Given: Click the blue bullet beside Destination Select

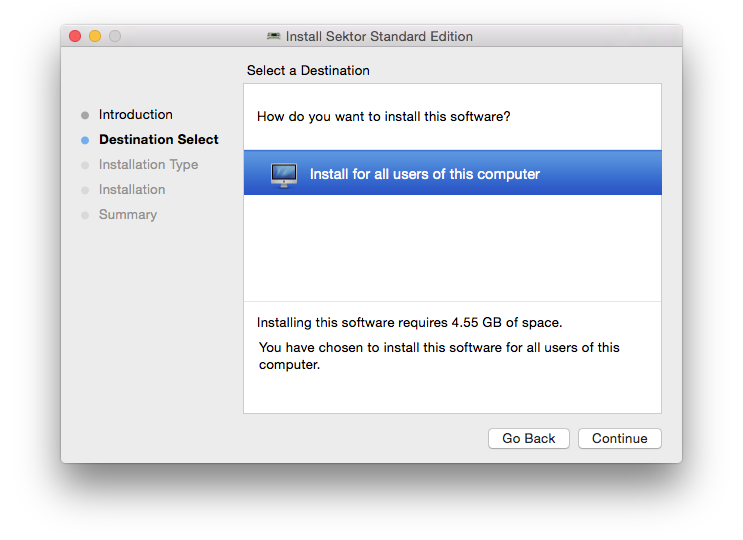Looking at the screenshot, I should pos(85,140).
